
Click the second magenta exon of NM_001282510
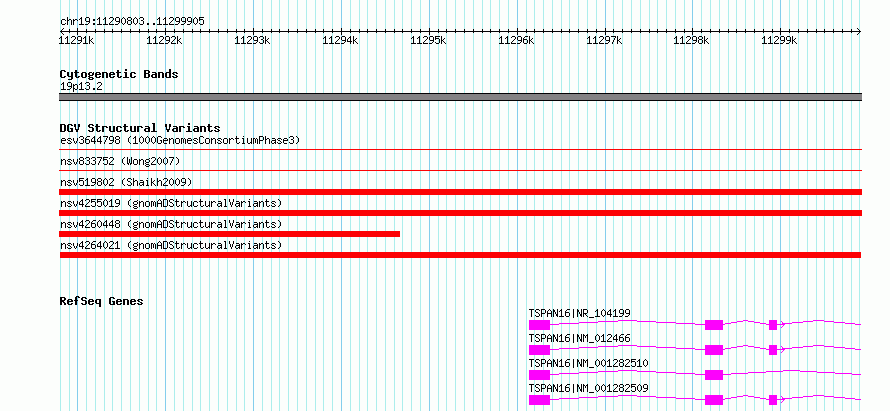(x=713, y=375)
